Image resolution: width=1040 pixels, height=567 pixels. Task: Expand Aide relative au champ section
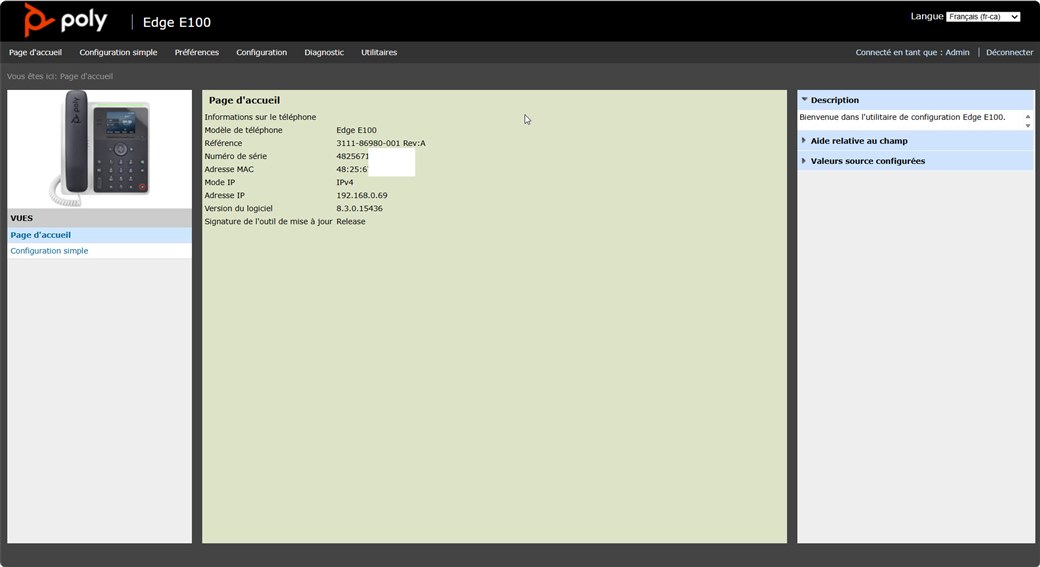tap(804, 141)
